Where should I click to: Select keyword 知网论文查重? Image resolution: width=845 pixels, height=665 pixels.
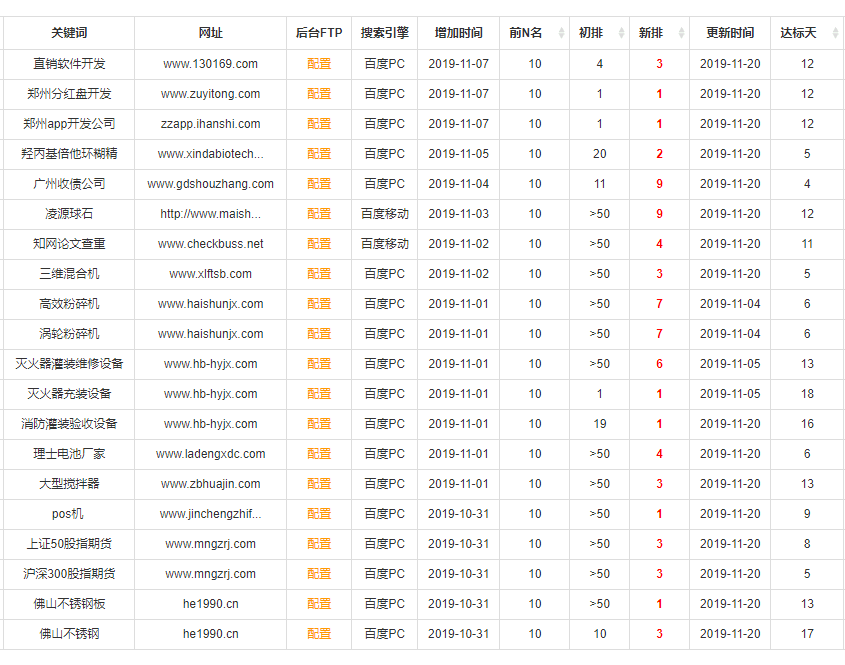point(69,244)
